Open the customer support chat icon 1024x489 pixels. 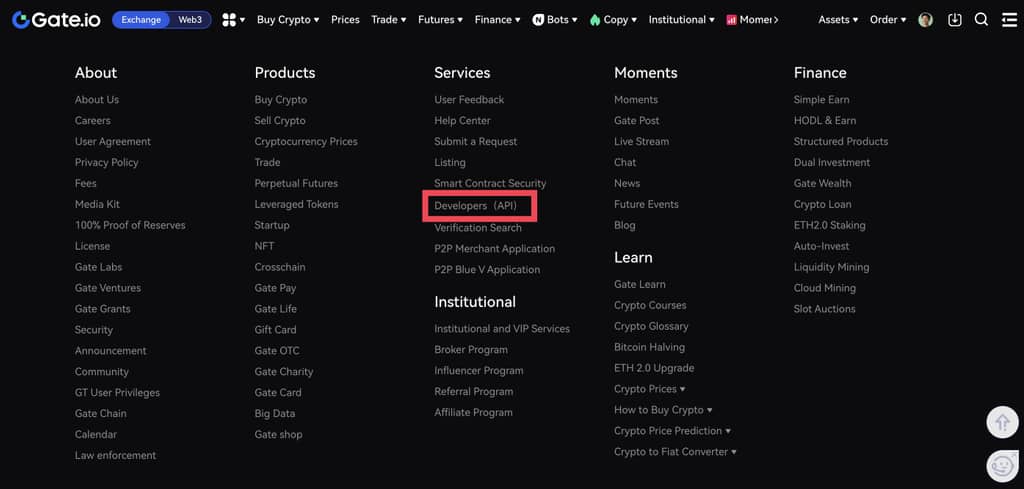1002,465
